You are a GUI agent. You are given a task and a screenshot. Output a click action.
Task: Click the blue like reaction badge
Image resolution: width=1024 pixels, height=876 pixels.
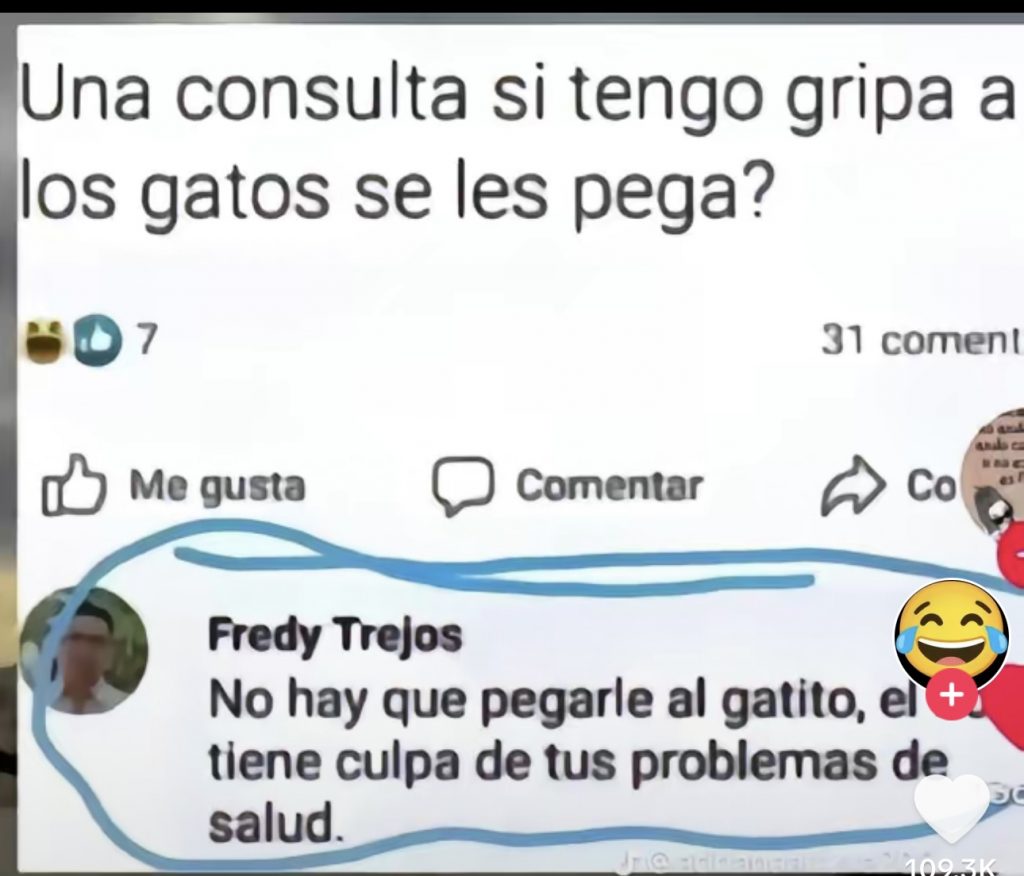pos(98,340)
